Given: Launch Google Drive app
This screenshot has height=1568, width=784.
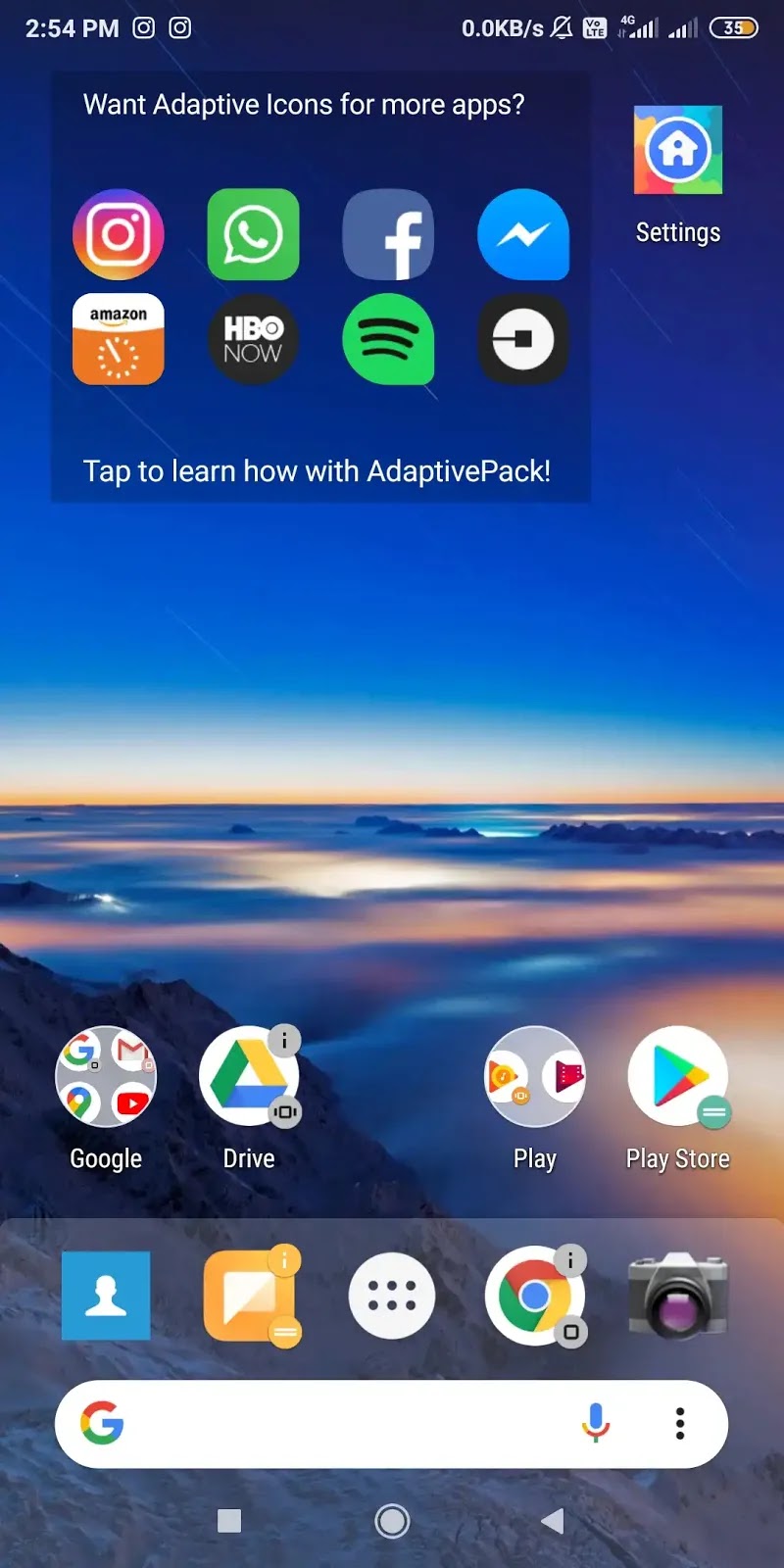Looking at the screenshot, I should click(x=249, y=1076).
